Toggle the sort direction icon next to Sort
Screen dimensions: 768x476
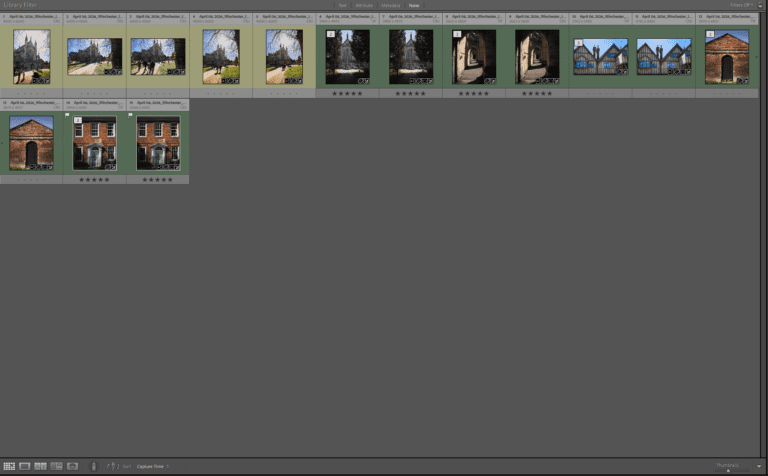pos(113,466)
